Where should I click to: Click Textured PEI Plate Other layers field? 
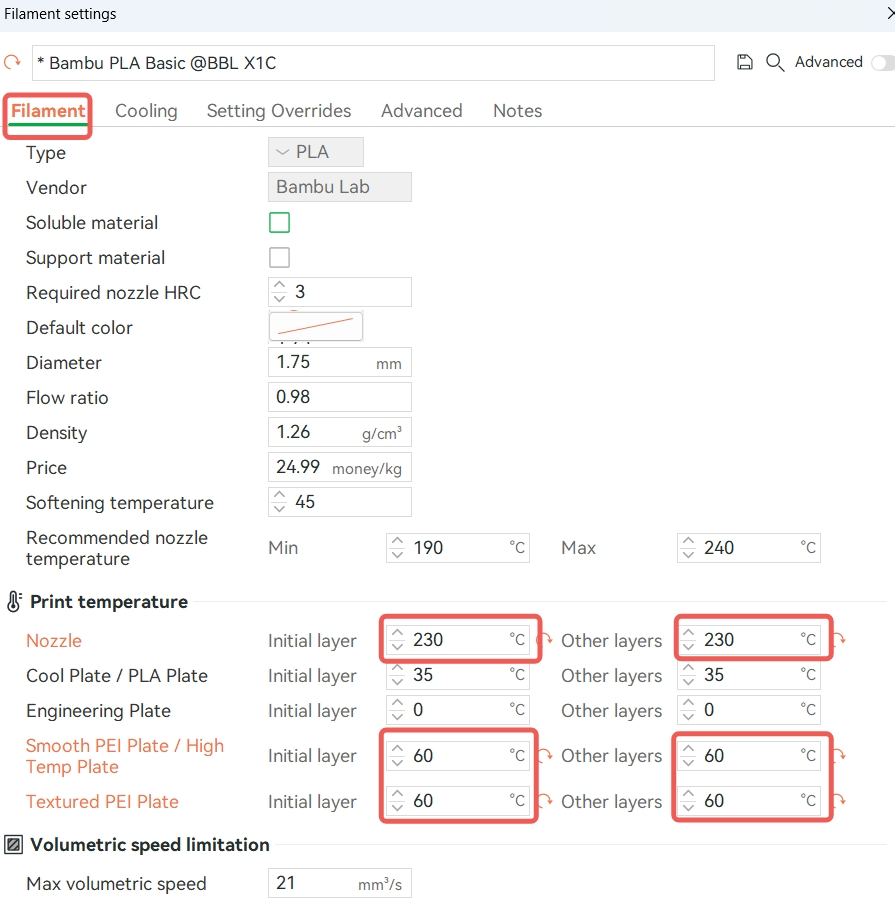[x=749, y=801]
